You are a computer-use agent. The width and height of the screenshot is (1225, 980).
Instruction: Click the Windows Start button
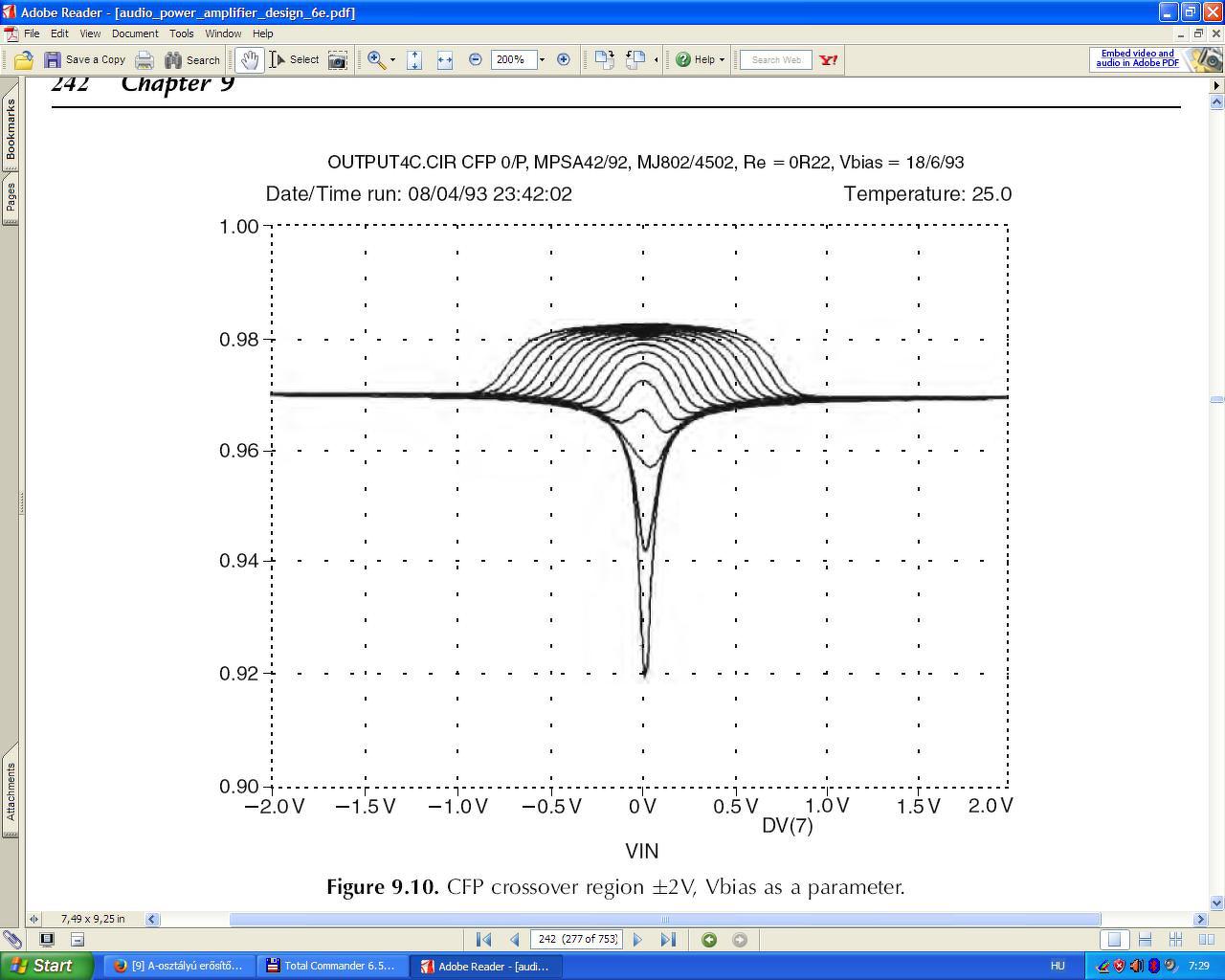coord(47,966)
